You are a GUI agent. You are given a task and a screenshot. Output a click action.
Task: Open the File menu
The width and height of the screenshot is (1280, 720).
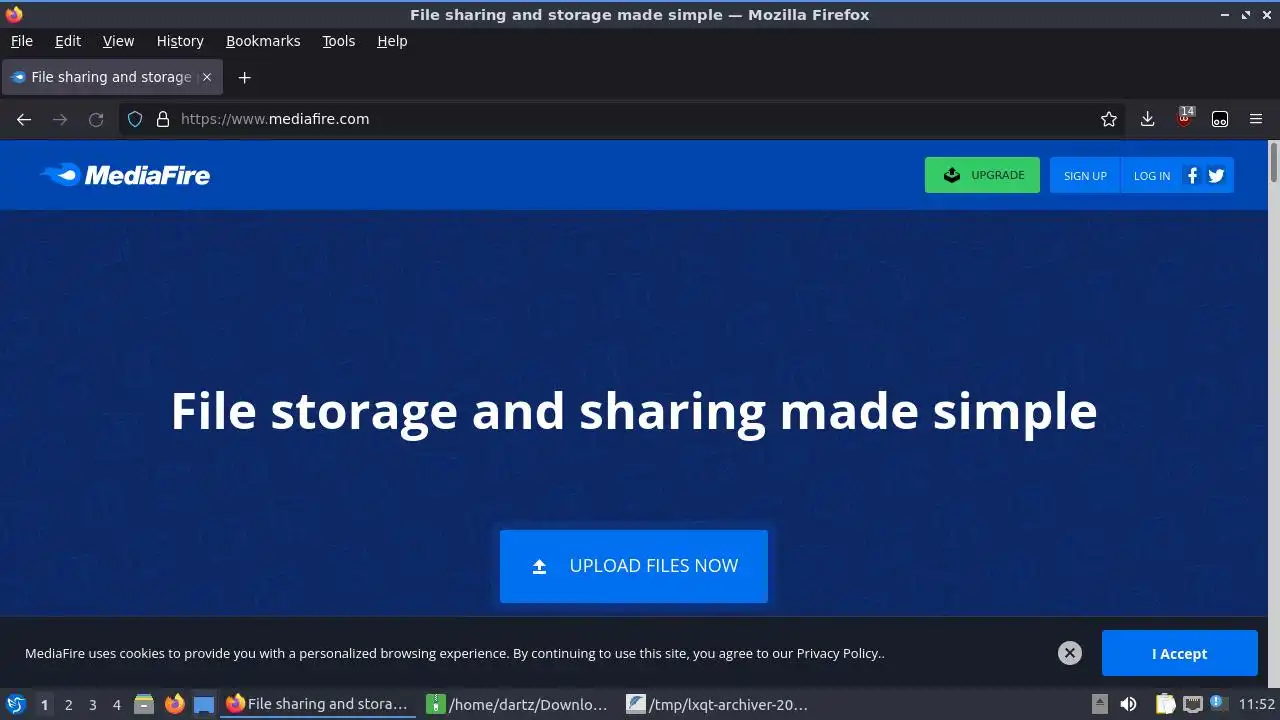[x=21, y=41]
